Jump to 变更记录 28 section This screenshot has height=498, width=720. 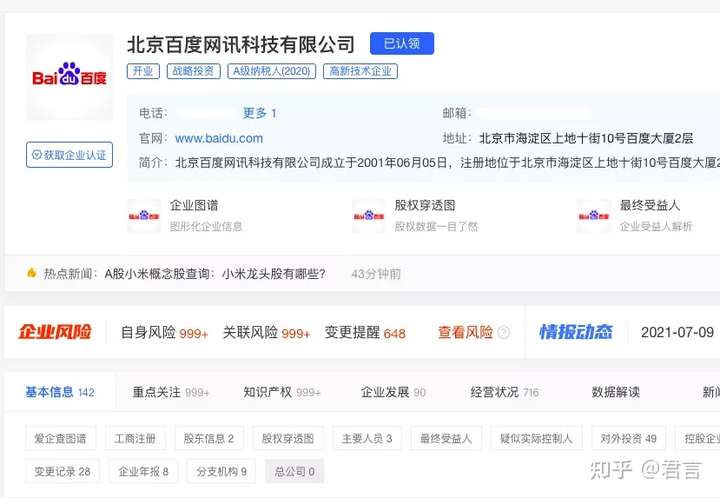(x=62, y=471)
